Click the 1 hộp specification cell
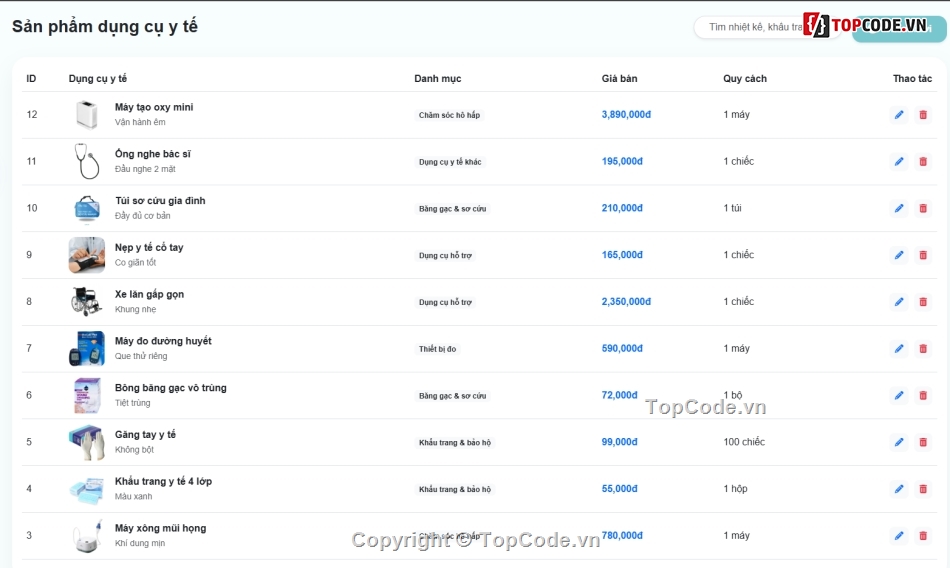This screenshot has width=950, height=568. click(x=735, y=489)
